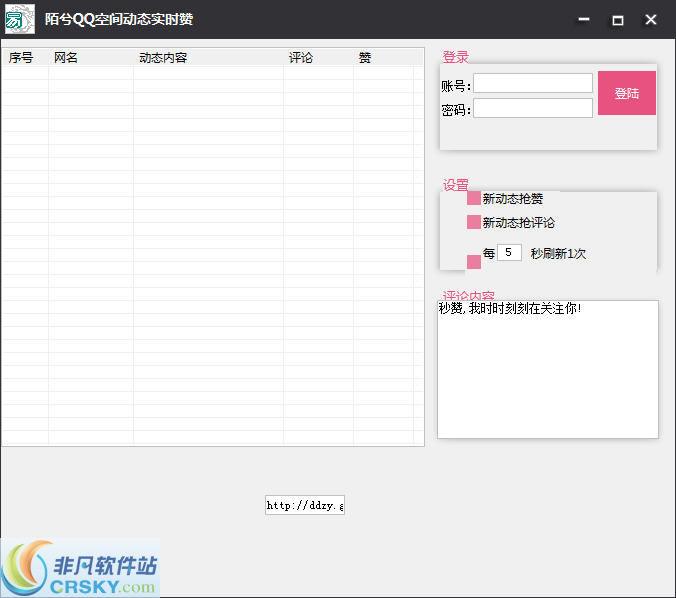Click the 动态内容 column header
The height and width of the screenshot is (598, 676).
click(208, 57)
